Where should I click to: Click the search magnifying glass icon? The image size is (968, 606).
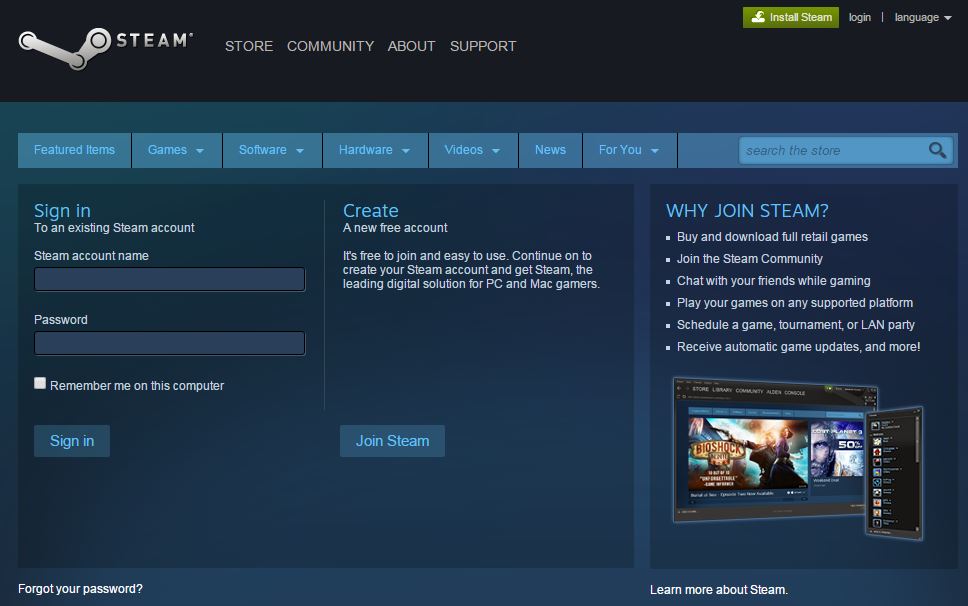[936, 150]
